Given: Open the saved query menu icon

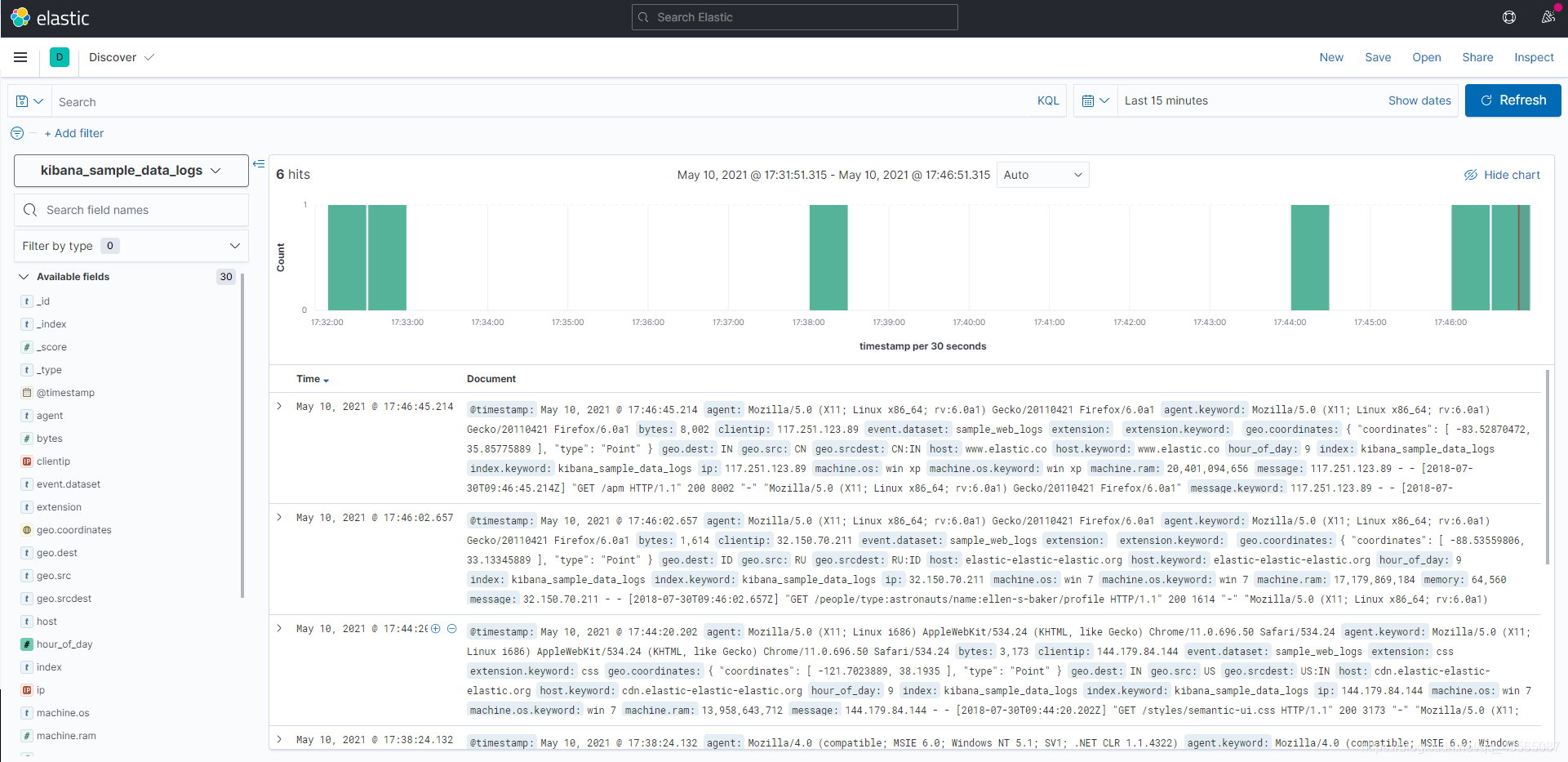Looking at the screenshot, I should pos(29,101).
